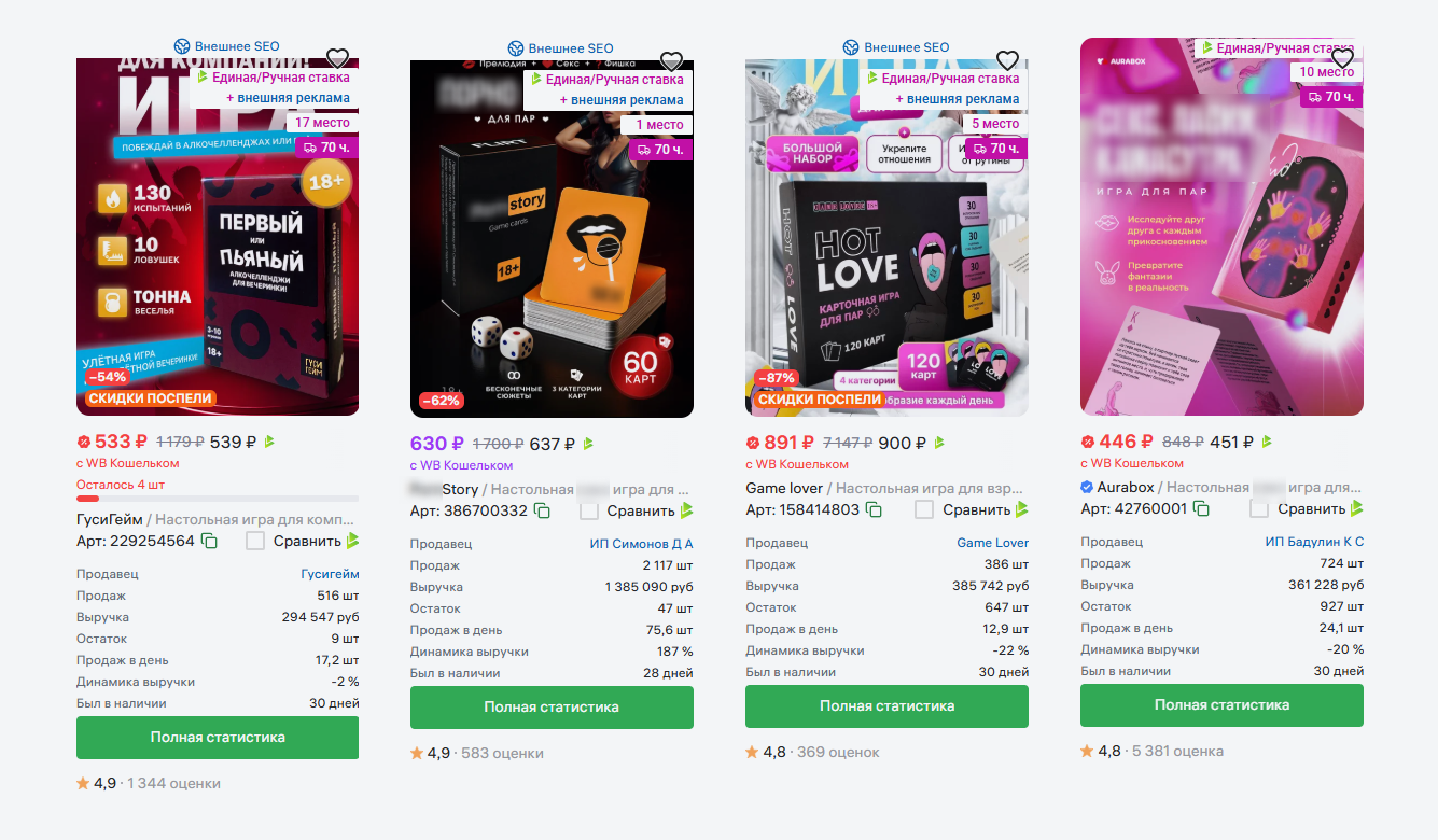
Task: Copy article number 158414803
Action: (x=874, y=509)
